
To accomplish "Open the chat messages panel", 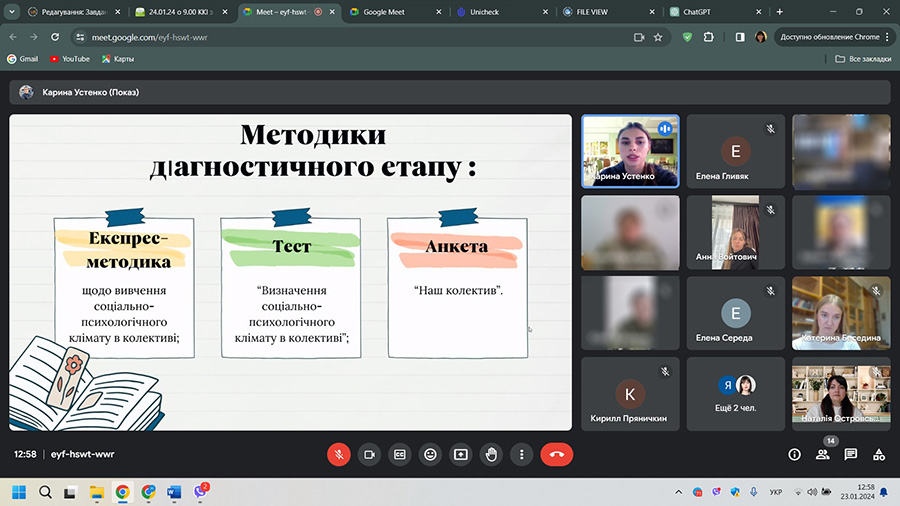I will [851, 454].
